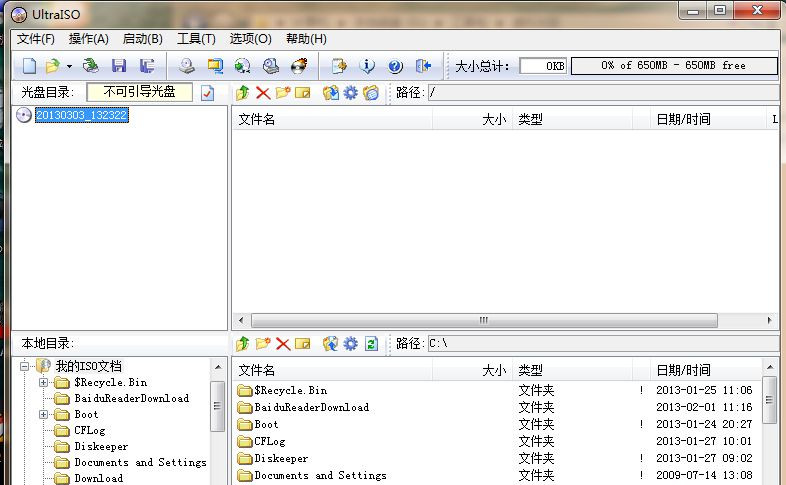Open the image info icon
786x485 pixels.
click(x=367, y=66)
